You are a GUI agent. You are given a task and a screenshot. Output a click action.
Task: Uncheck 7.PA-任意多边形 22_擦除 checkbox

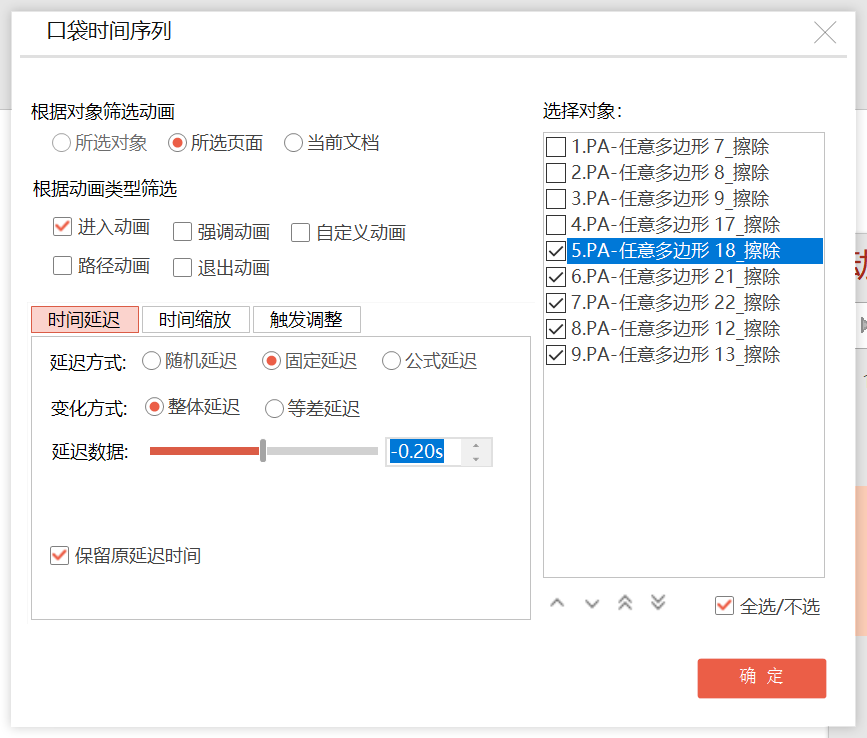[x=556, y=303]
